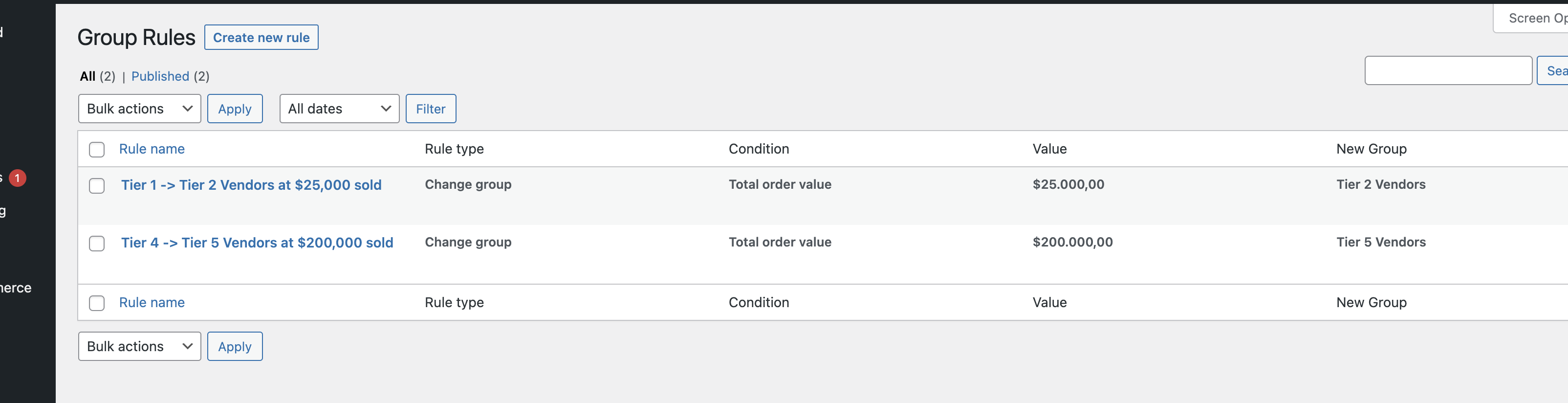The height and width of the screenshot is (403, 1568).
Task: Open the WooCommerce sidebar menu item
Action: (x=16, y=288)
